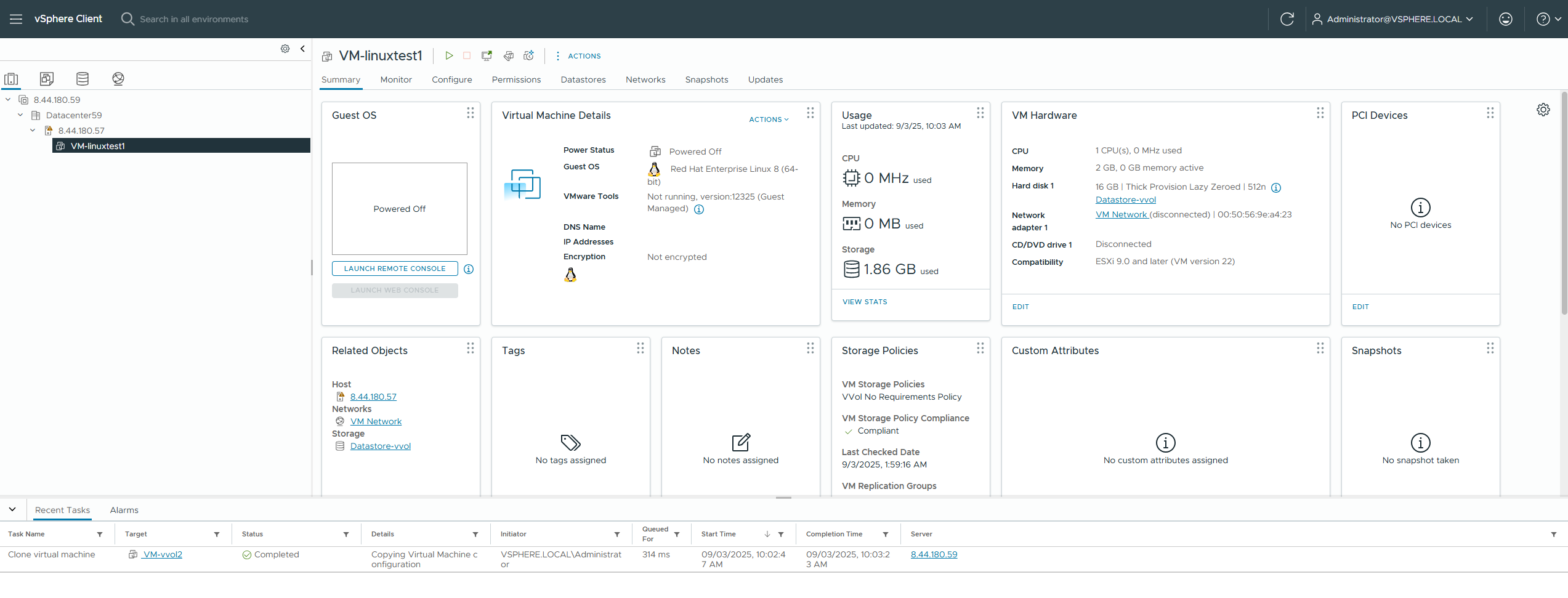
Task: Select the Recent Tasks tab
Action: 62,510
